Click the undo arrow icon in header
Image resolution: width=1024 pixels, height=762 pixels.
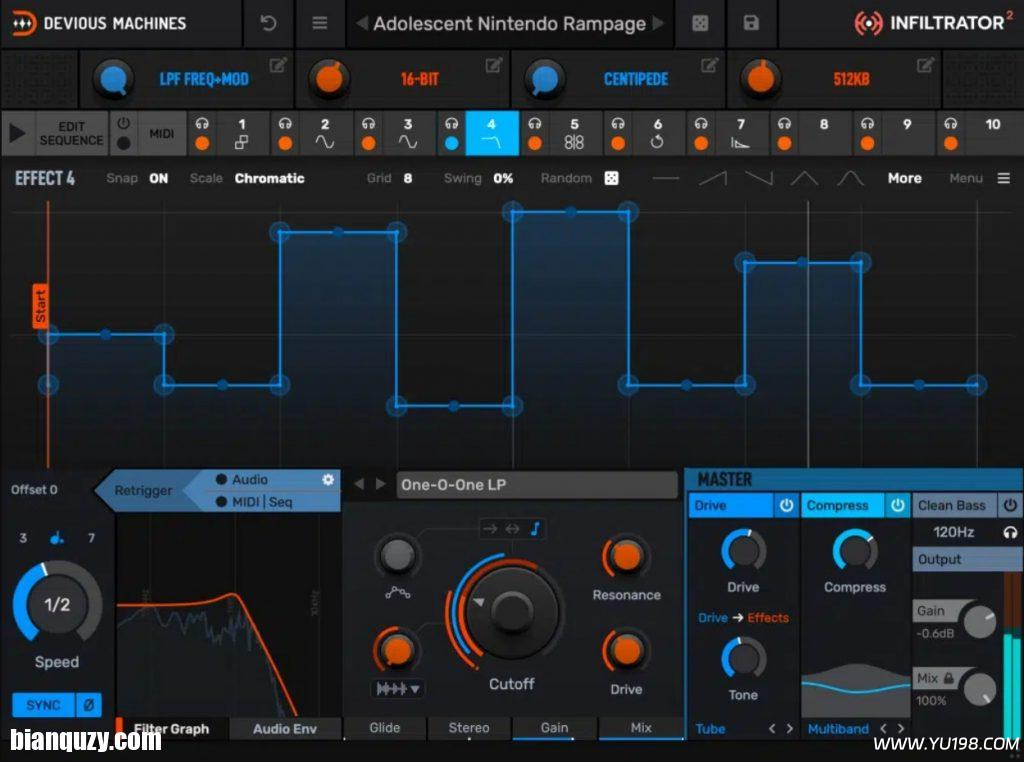[x=268, y=23]
